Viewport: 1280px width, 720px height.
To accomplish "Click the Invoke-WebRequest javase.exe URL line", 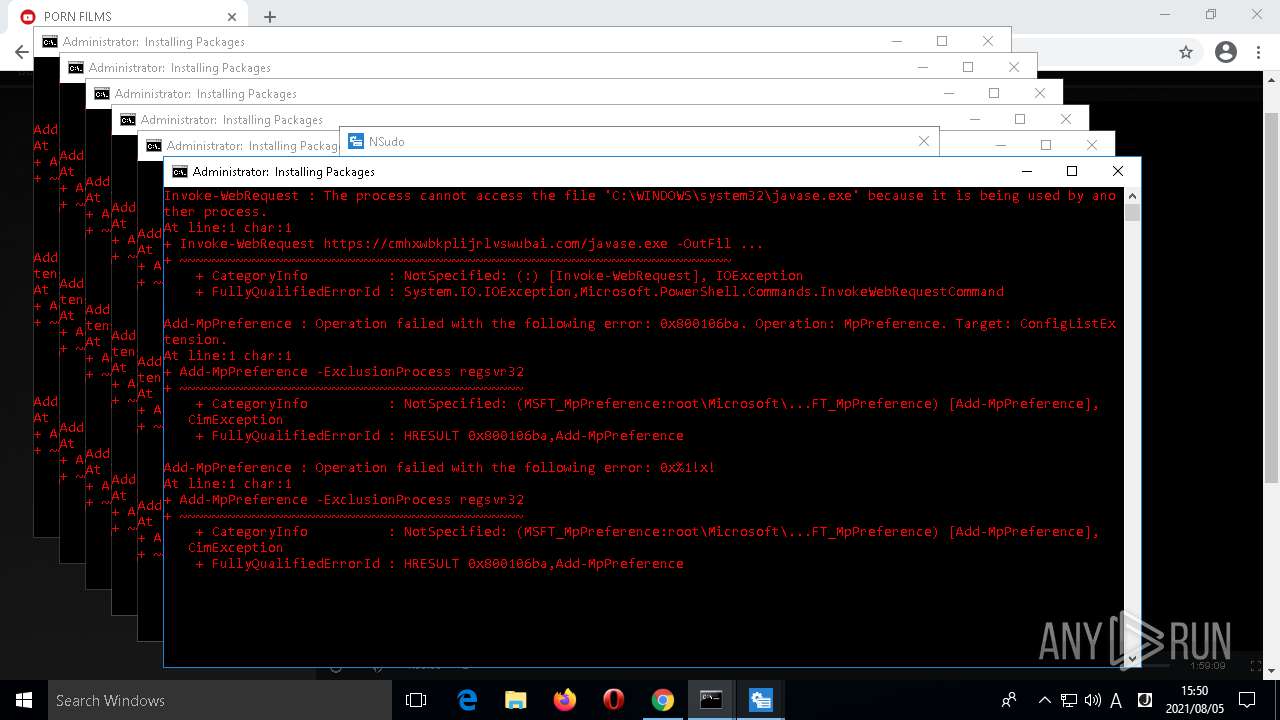I will [x=463, y=243].
